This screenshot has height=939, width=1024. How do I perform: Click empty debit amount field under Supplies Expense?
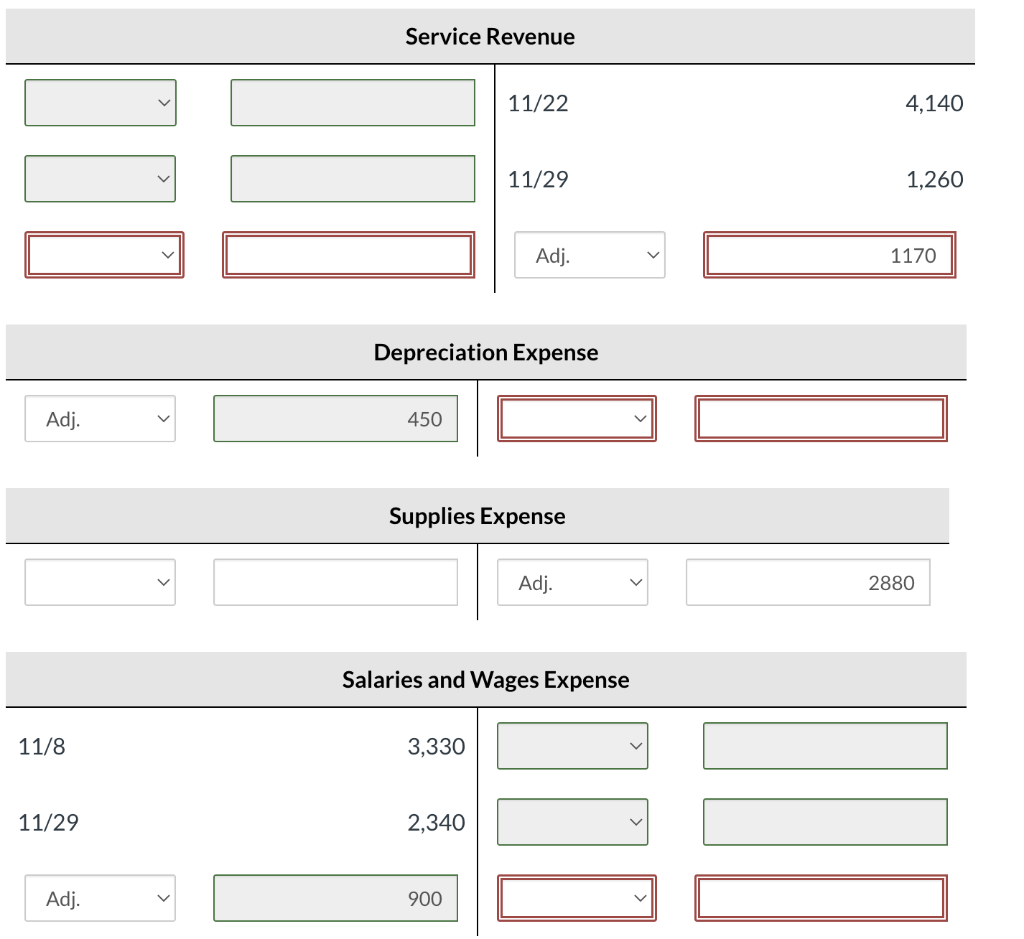(x=335, y=582)
